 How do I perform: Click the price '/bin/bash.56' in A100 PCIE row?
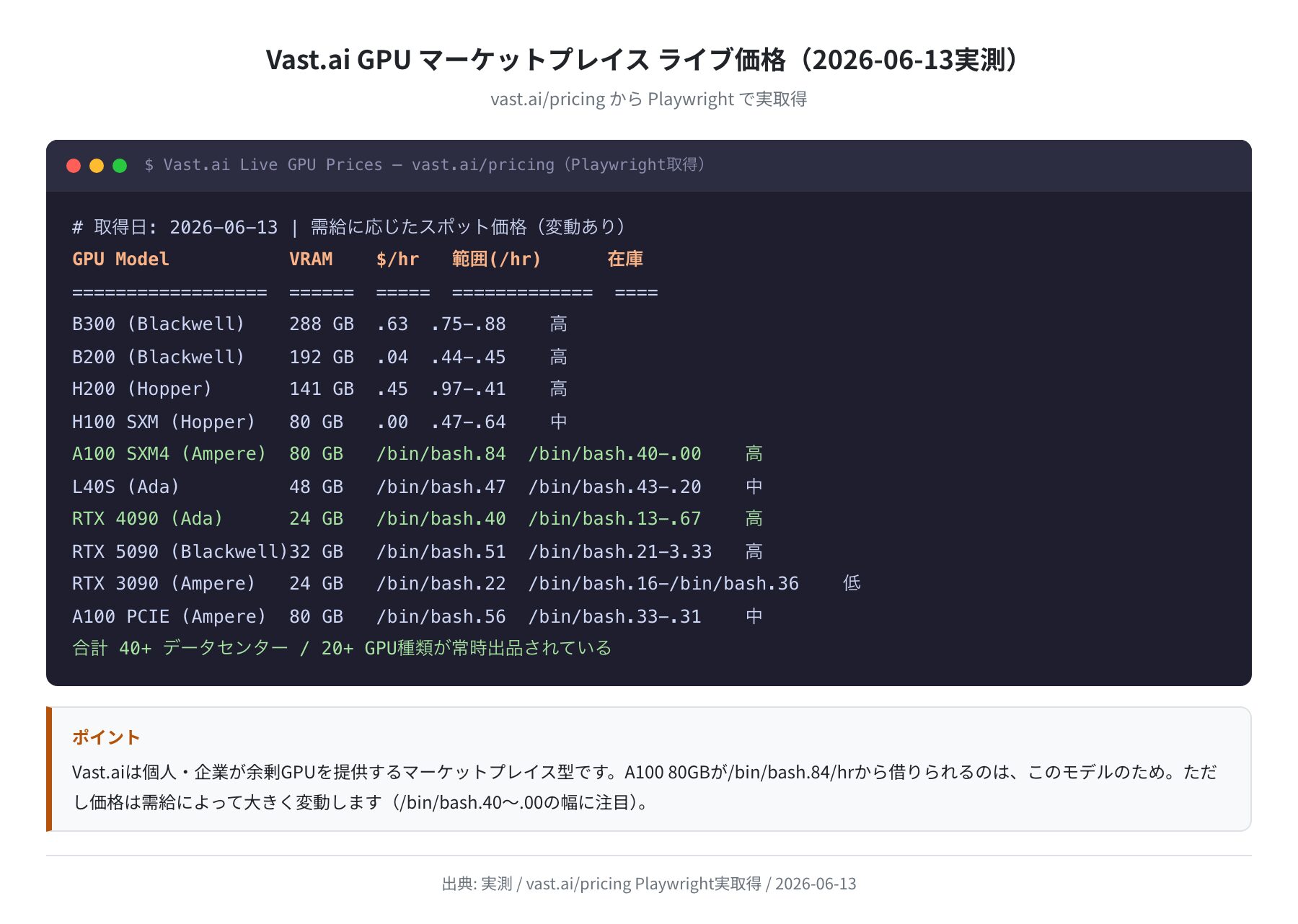(441, 616)
